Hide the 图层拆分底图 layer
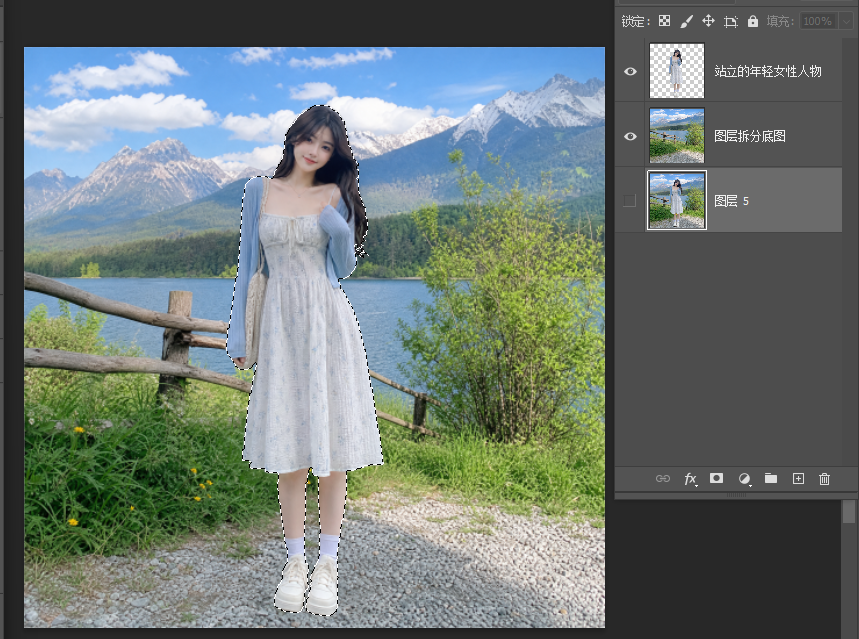Screen dimensions: 859x639 tap(631, 136)
